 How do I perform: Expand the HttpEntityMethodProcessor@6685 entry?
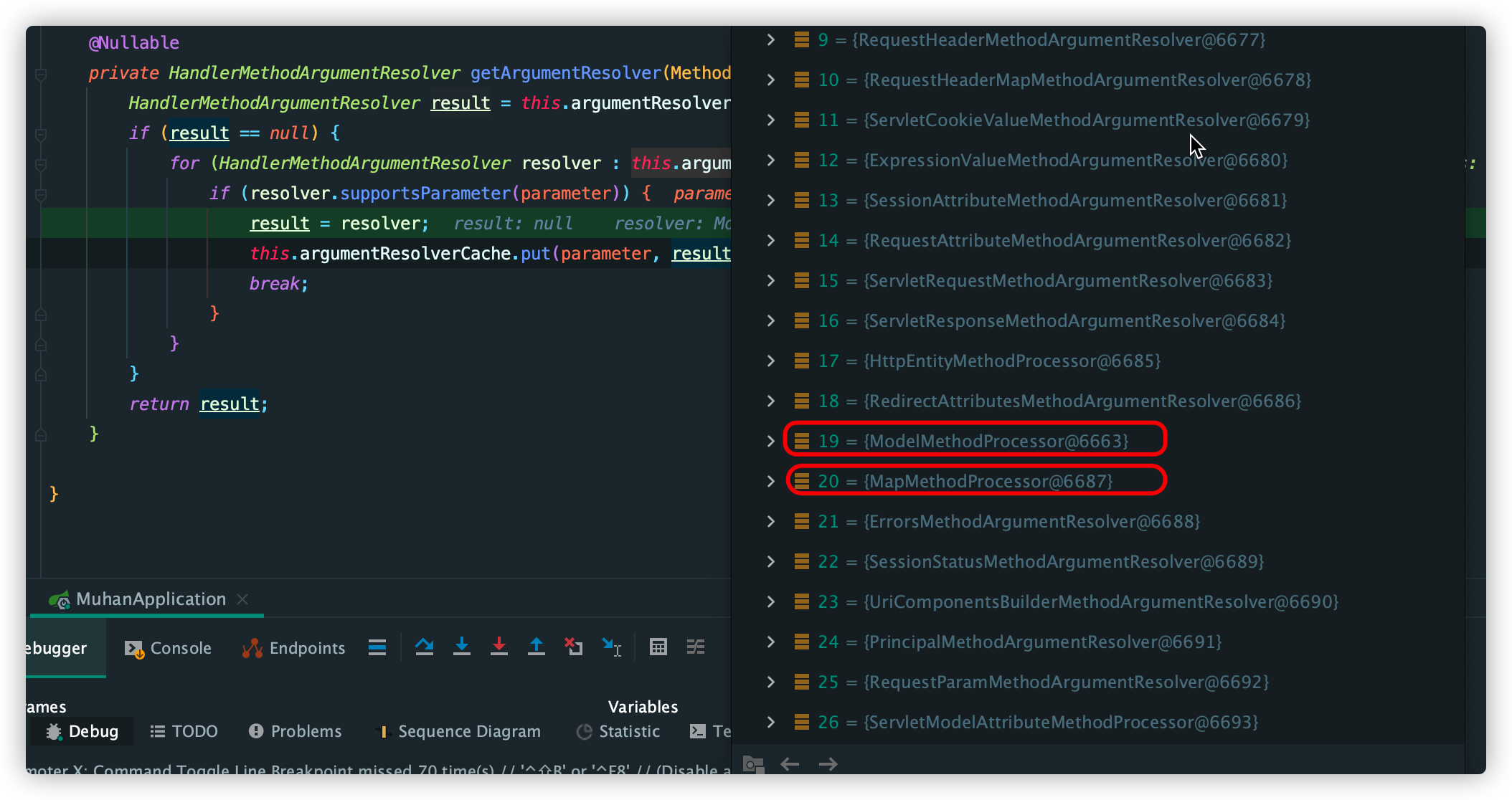click(x=771, y=361)
